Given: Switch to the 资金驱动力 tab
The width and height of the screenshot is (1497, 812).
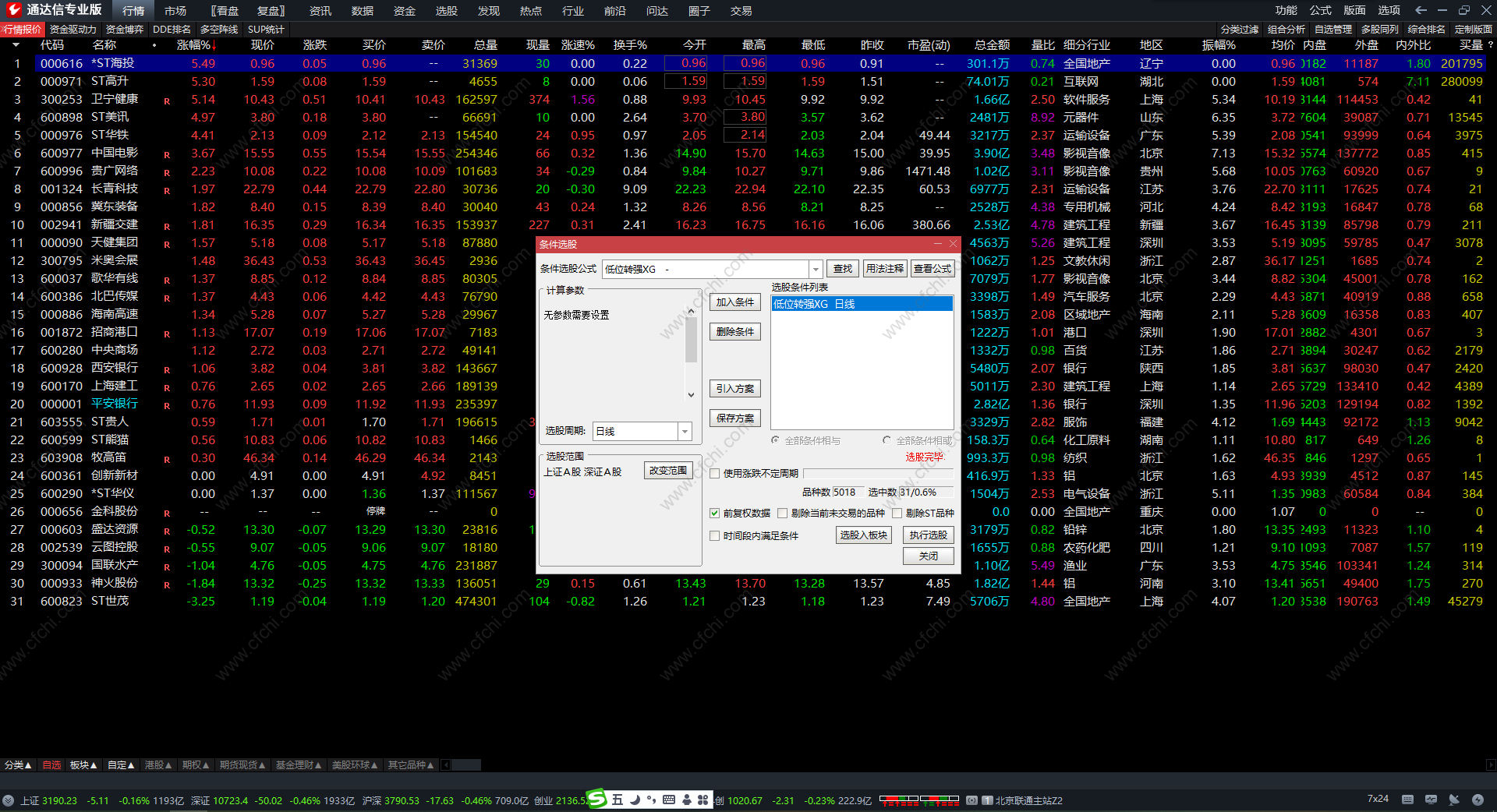Looking at the screenshot, I should click(73, 30).
